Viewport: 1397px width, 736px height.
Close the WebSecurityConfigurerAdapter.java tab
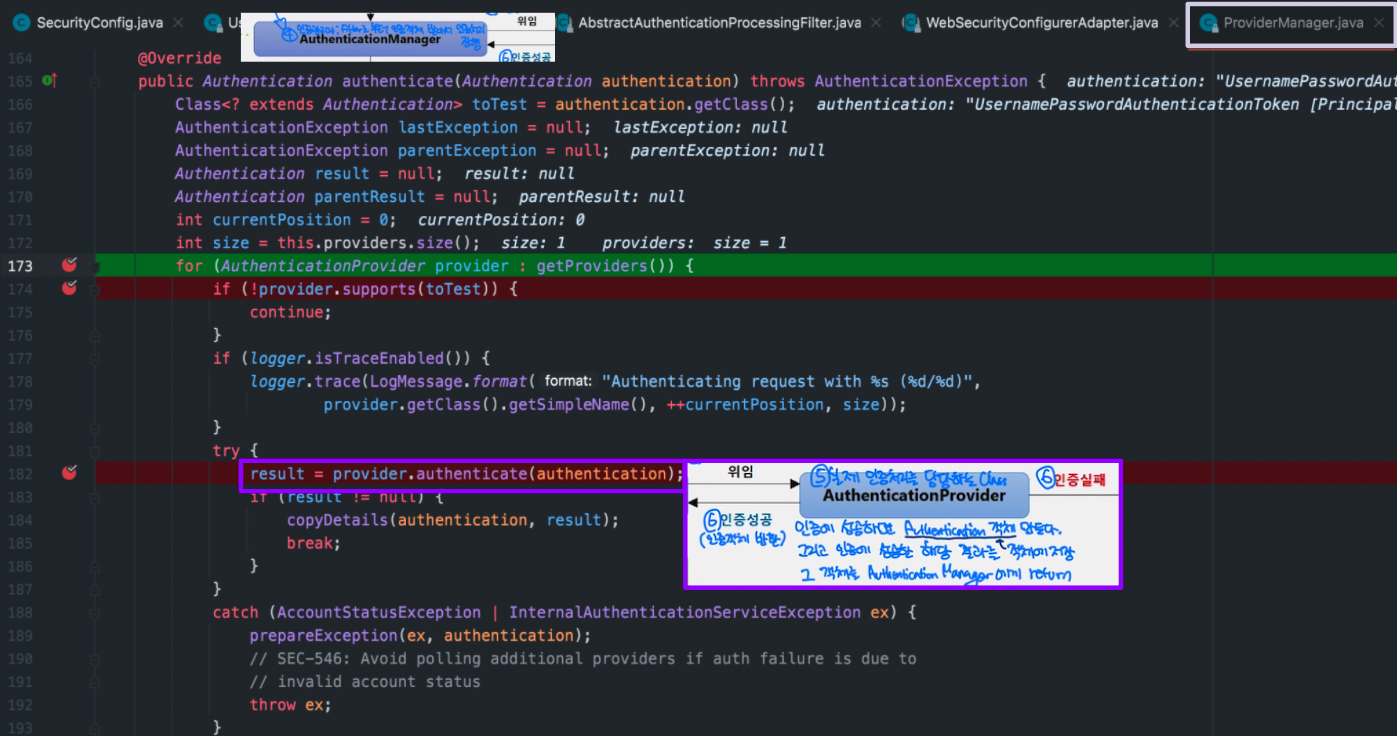coord(1173,22)
